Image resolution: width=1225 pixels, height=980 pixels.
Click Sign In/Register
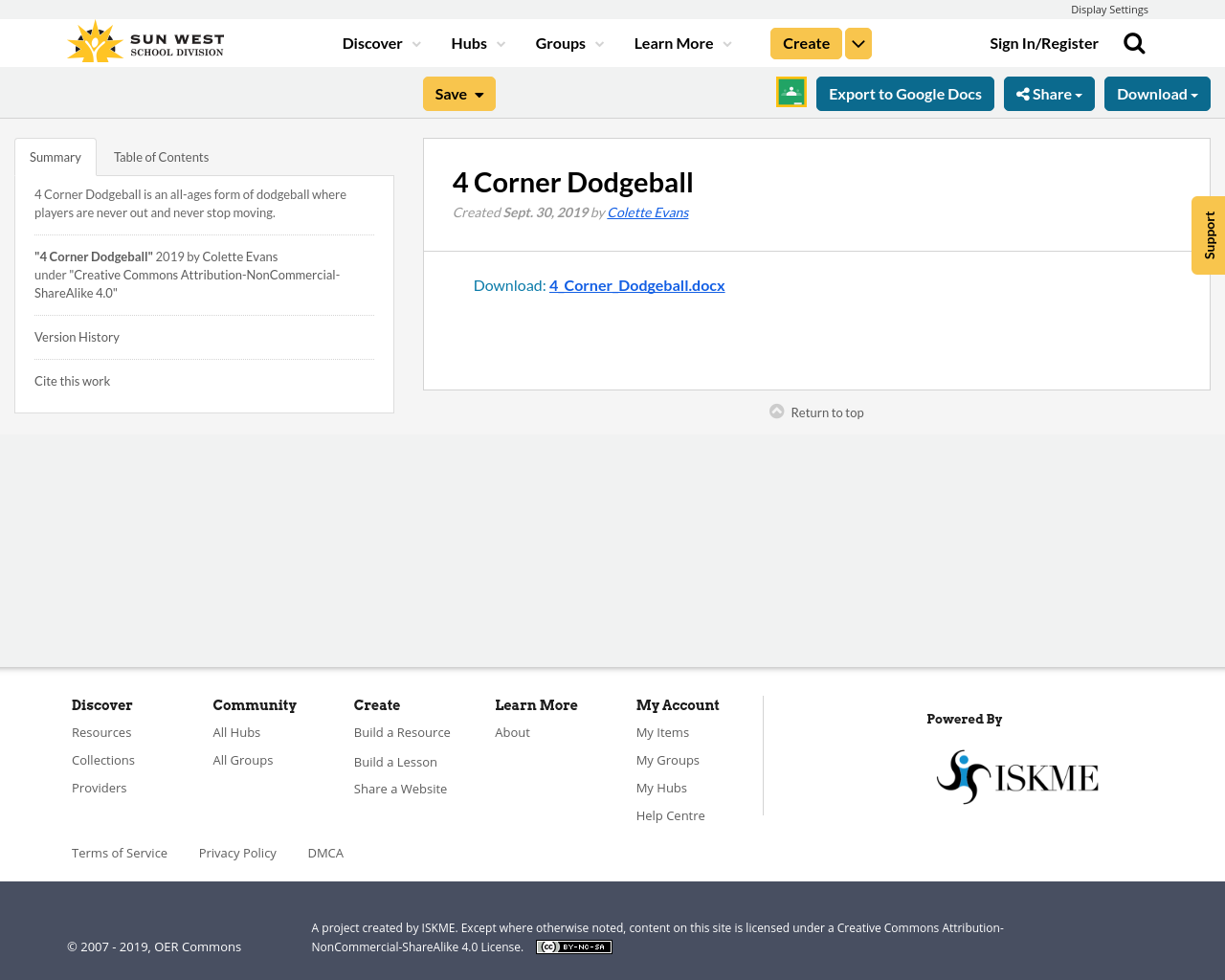(x=1044, y=41)
